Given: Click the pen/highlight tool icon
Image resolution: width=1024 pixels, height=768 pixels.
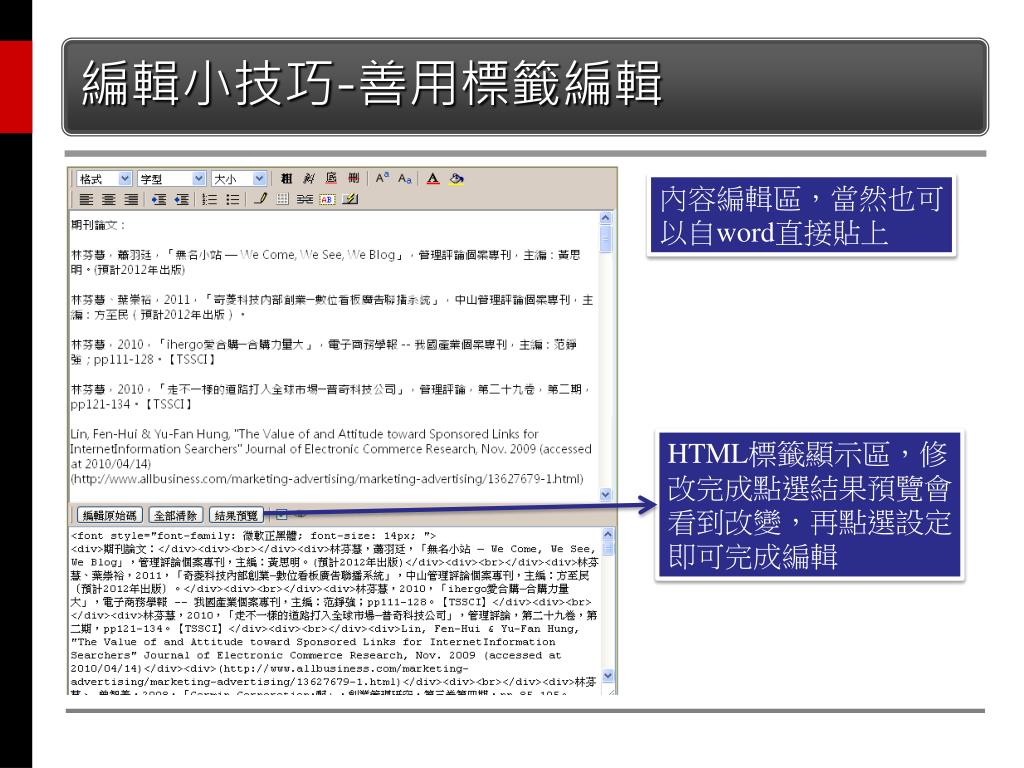Looking at the screenshot, I should [x=261, y=199].
